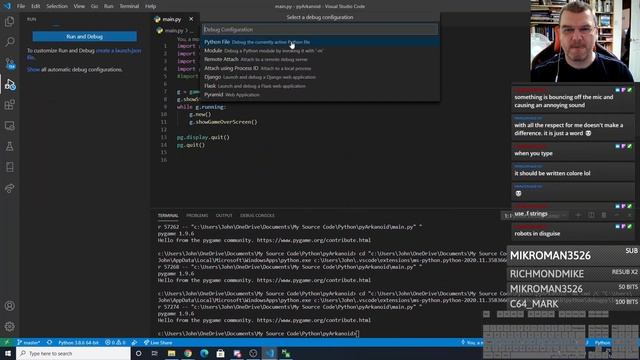Open the Windows Start menu
This screenshot has height=360, width=640.
point(8,353)
